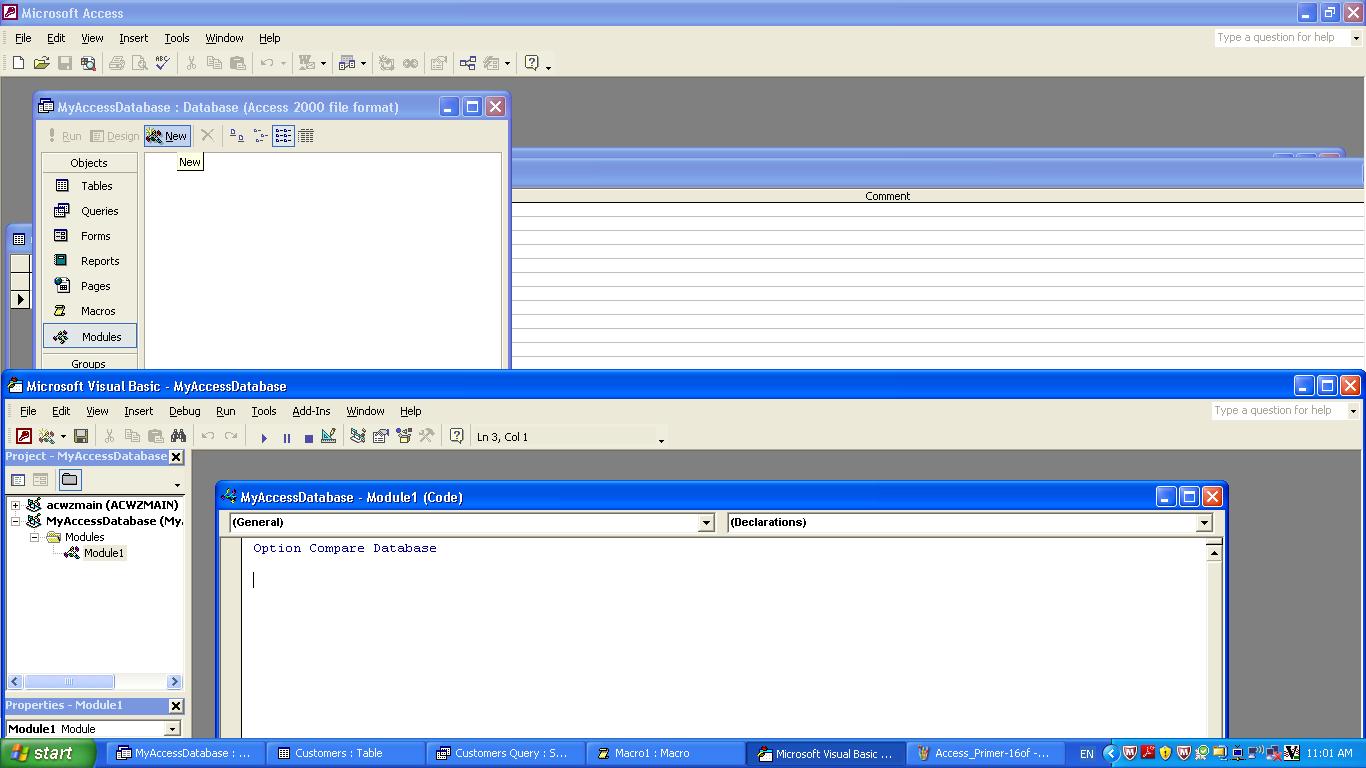
Task: Click the Comment column header in Macro window
Action: [x=887, y=196]
